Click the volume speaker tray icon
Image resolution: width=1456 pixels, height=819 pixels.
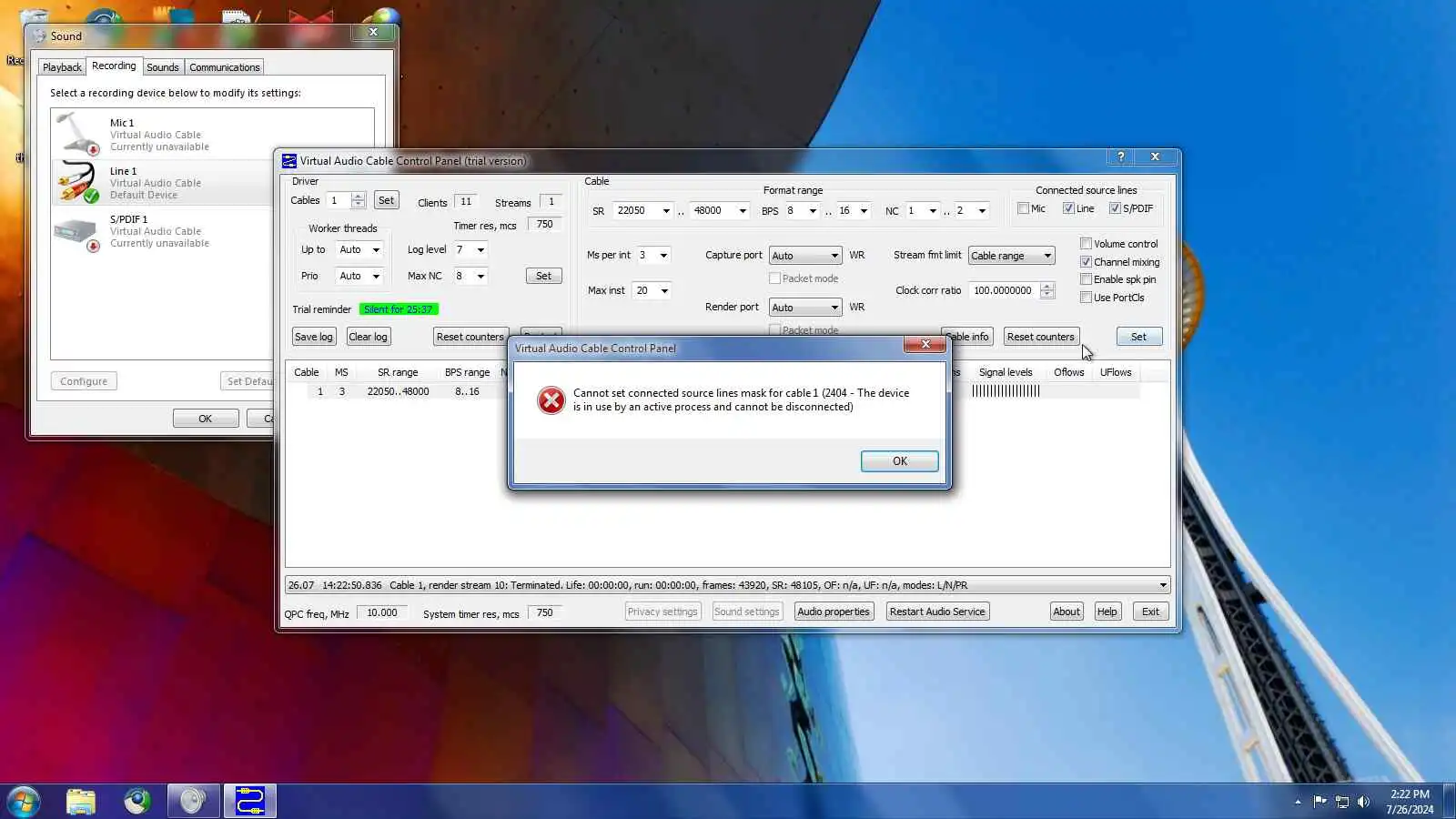click(x=1363, y=802)
